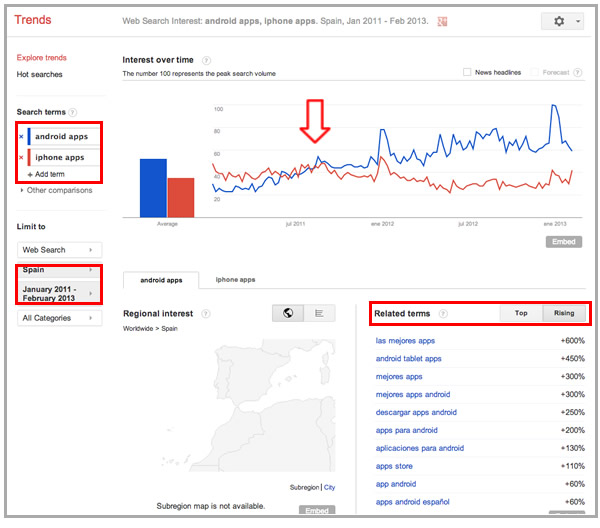The image size is (600, 528).
Task: Click the Spain map
Action: [248, 406]
